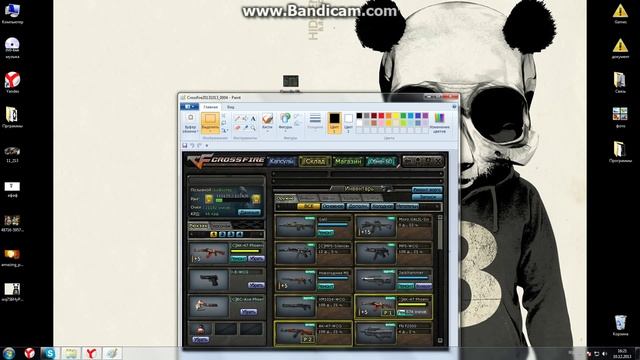Screen dimensions: 640x360
Task: Open the blue Paint file menu button
Action: click(x=189, y=107)
